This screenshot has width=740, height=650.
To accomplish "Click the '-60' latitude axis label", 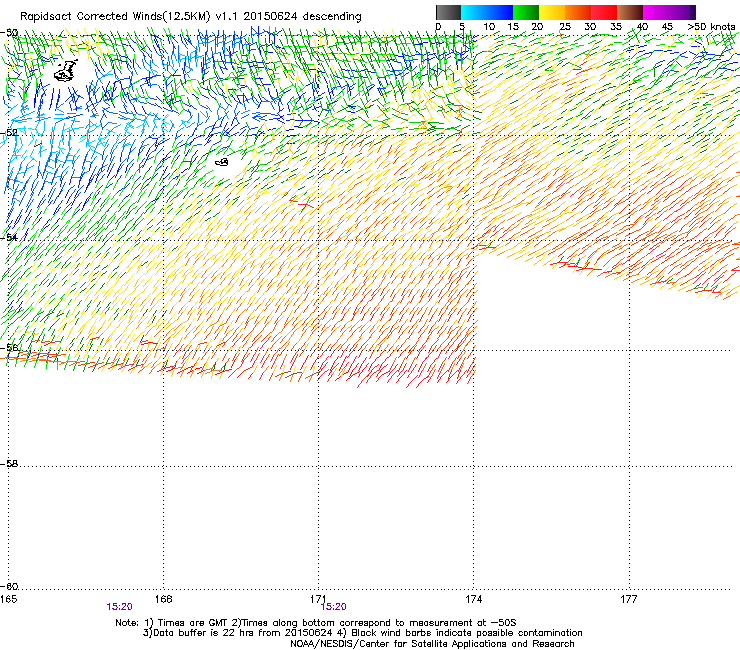I will click(9, 586).
